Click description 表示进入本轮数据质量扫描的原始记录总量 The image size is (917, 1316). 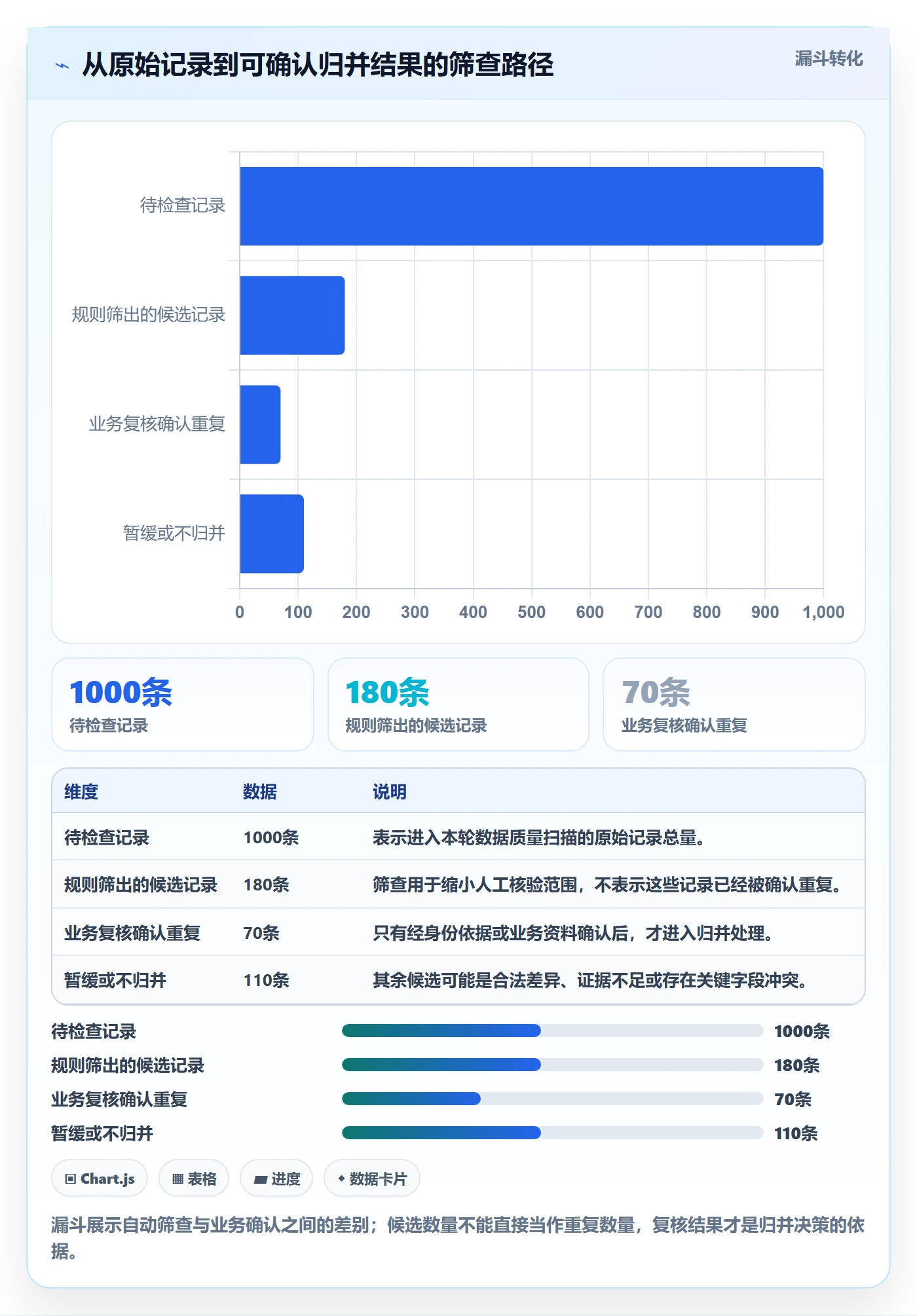click(x=538, y=837)
